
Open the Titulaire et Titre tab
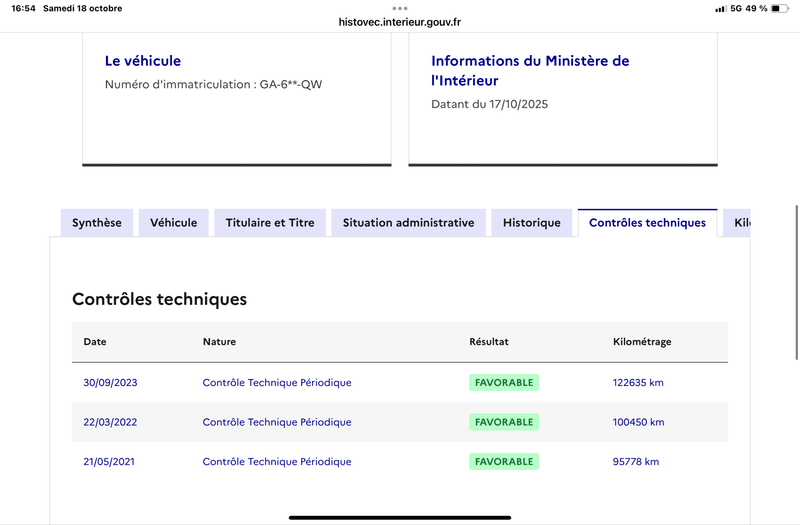(x=270, y=223)
